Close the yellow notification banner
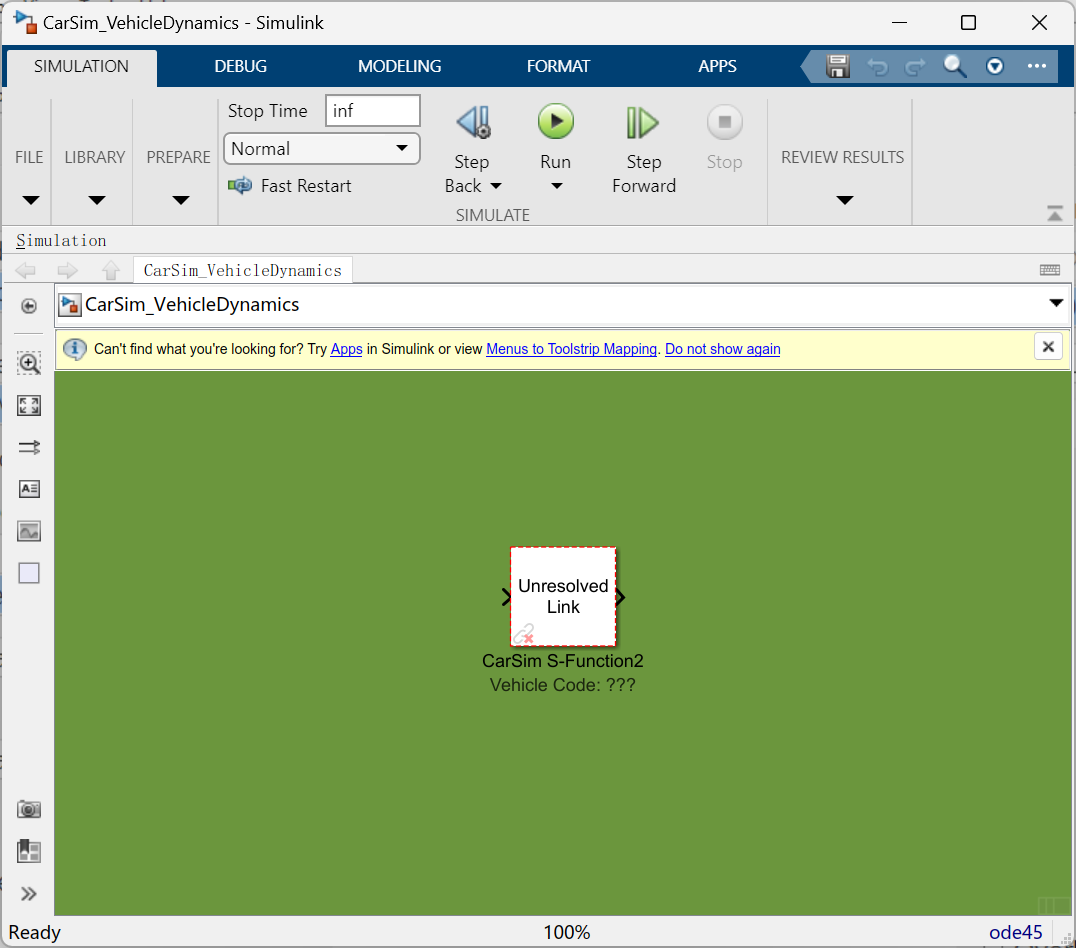1076x948 pixels. click(x=1048, y=347)
